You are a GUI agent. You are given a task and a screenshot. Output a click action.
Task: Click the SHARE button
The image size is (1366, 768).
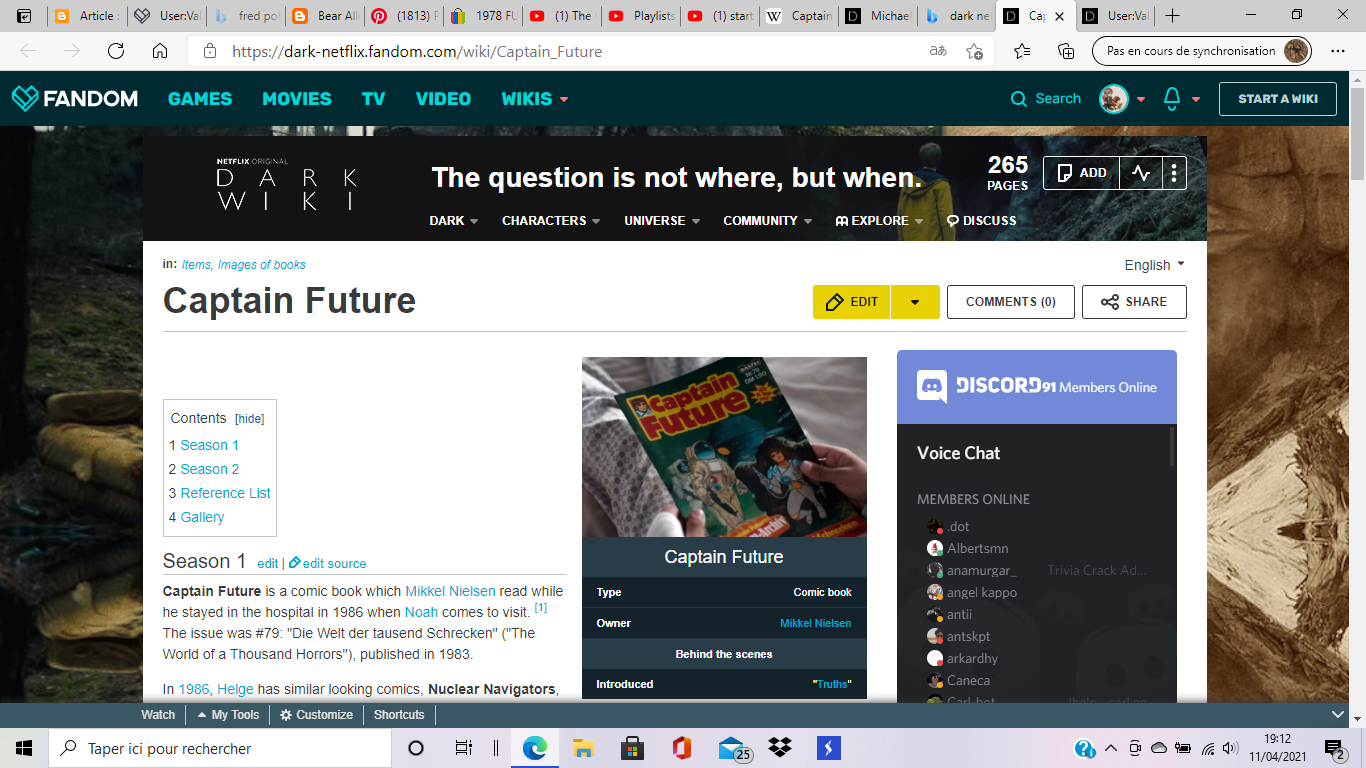pyautogui.click(x=1134, y=302)
